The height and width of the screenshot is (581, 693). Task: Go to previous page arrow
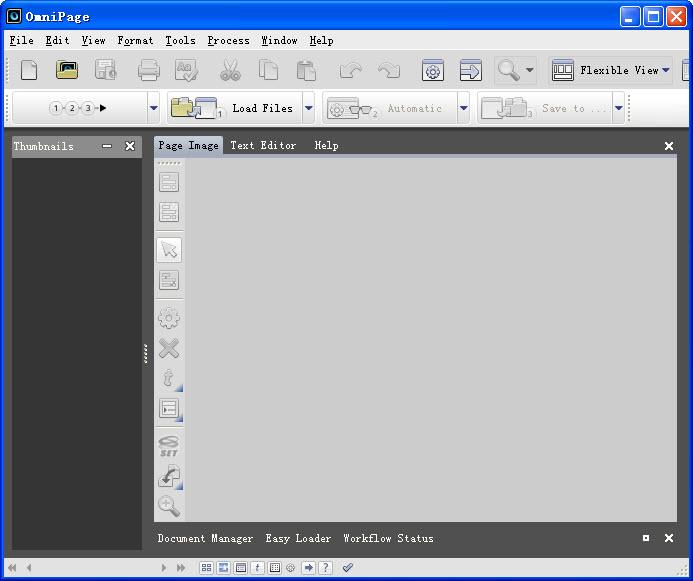click(x=29, y=568)
